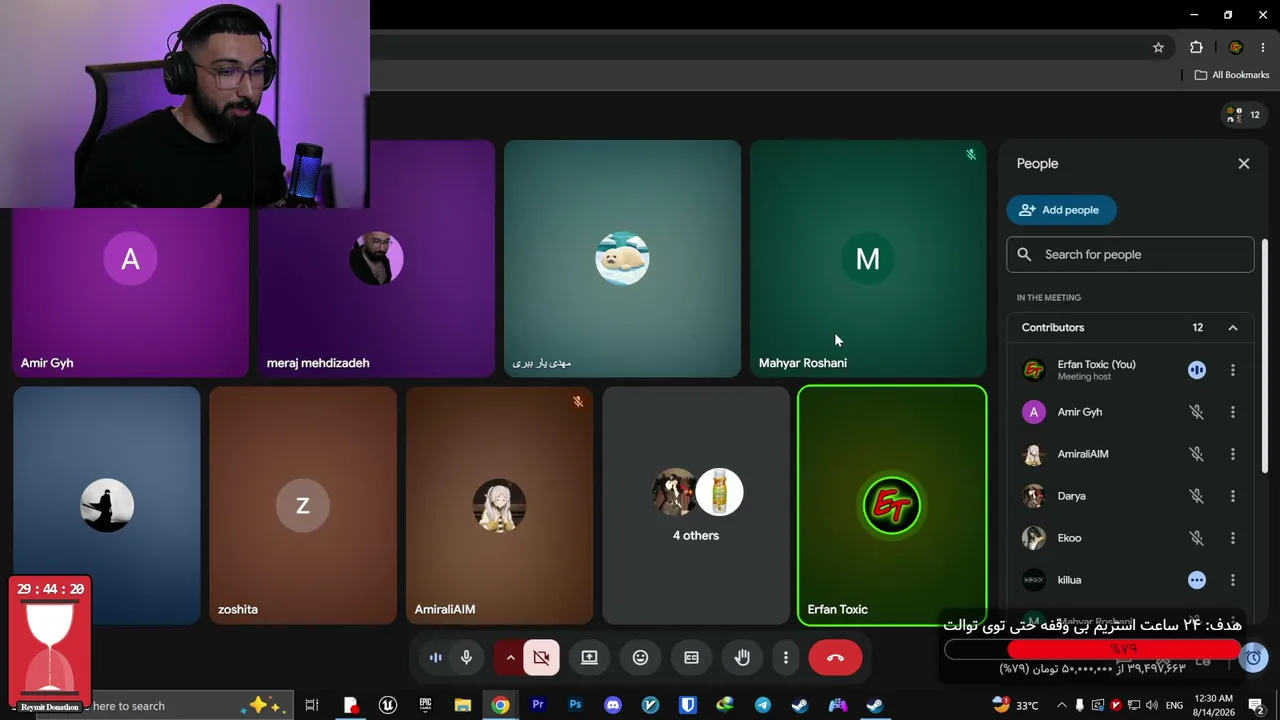The width and height of the screenshot is (1280, 720).
Task: Click killua's blue dots audio indicator
Action: tap(1197, 580)
